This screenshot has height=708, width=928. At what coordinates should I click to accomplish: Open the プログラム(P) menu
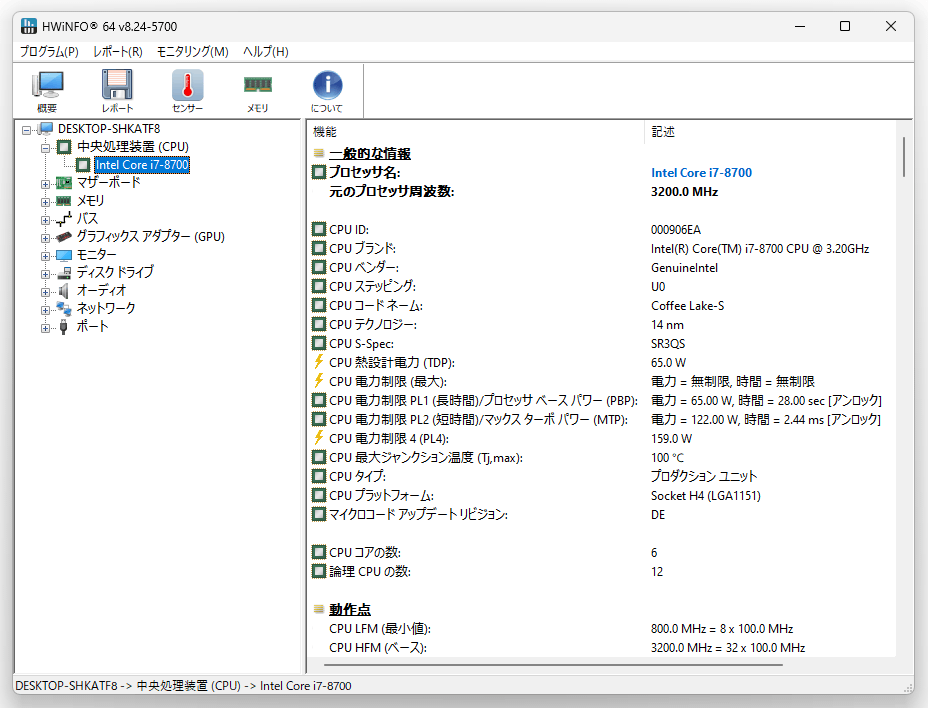pyautogui.click(x=49, y=52)
